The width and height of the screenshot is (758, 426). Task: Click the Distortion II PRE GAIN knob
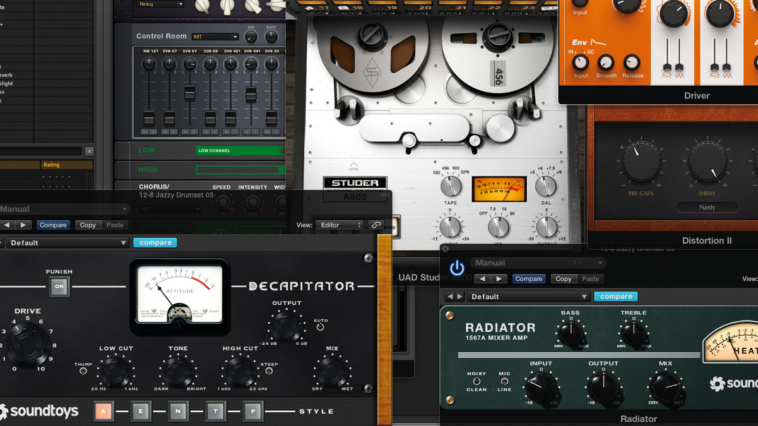pyautogui.click(x=641, y=163)
